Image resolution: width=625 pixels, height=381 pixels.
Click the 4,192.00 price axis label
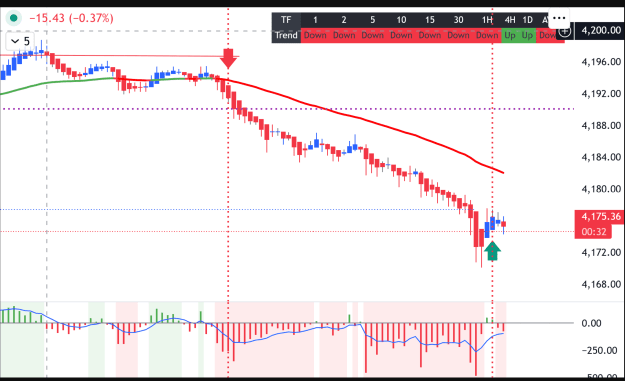click(601, 94)
